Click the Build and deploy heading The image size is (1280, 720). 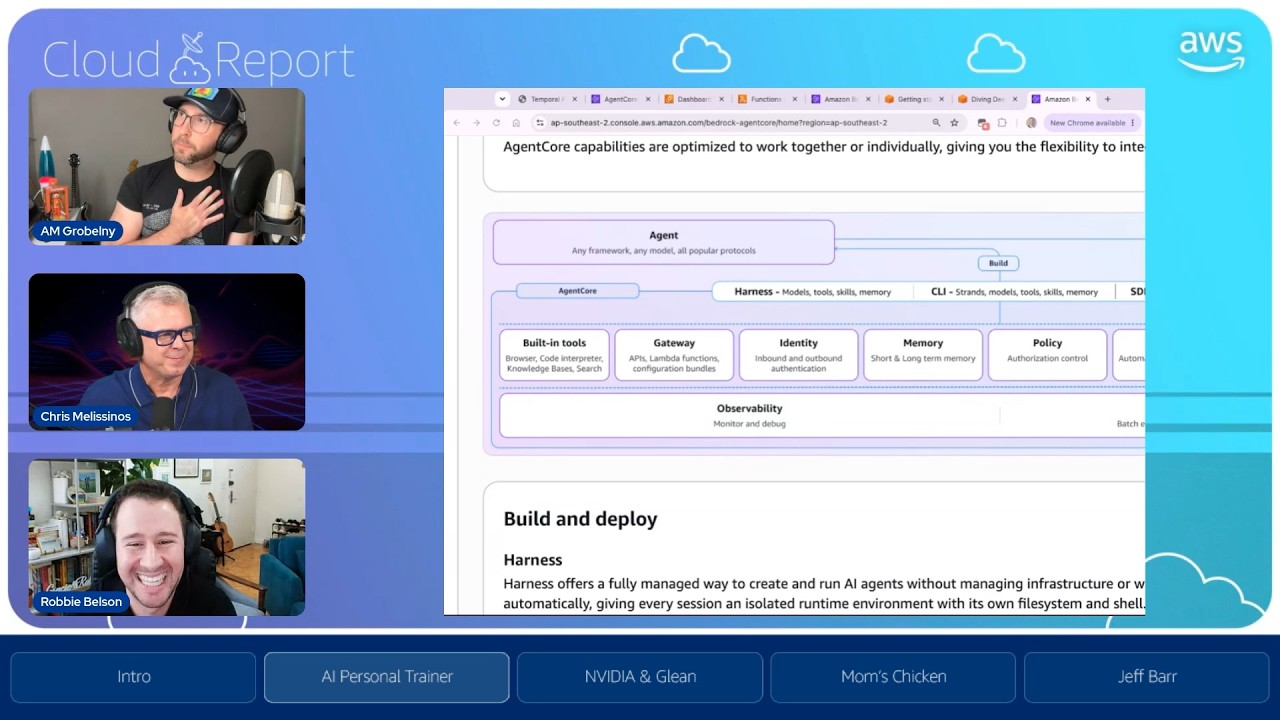[580, 519]
